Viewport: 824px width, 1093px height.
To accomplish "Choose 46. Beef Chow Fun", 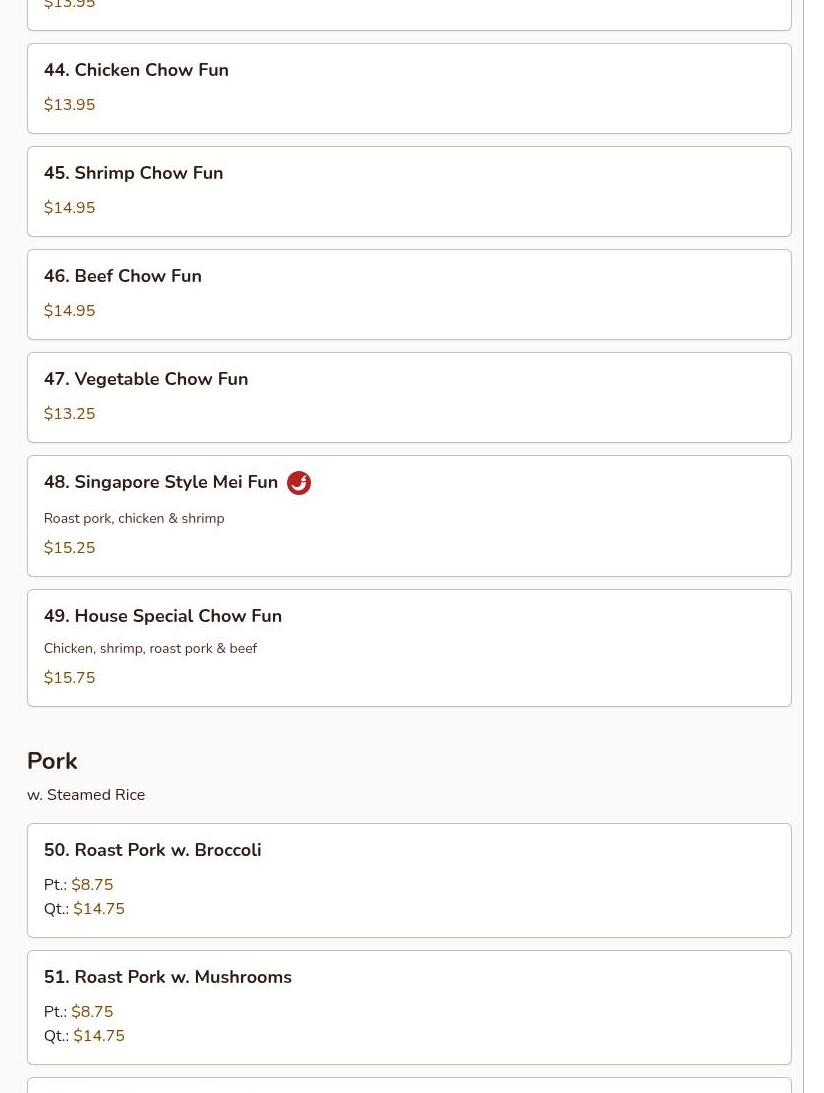I will 122,276.
